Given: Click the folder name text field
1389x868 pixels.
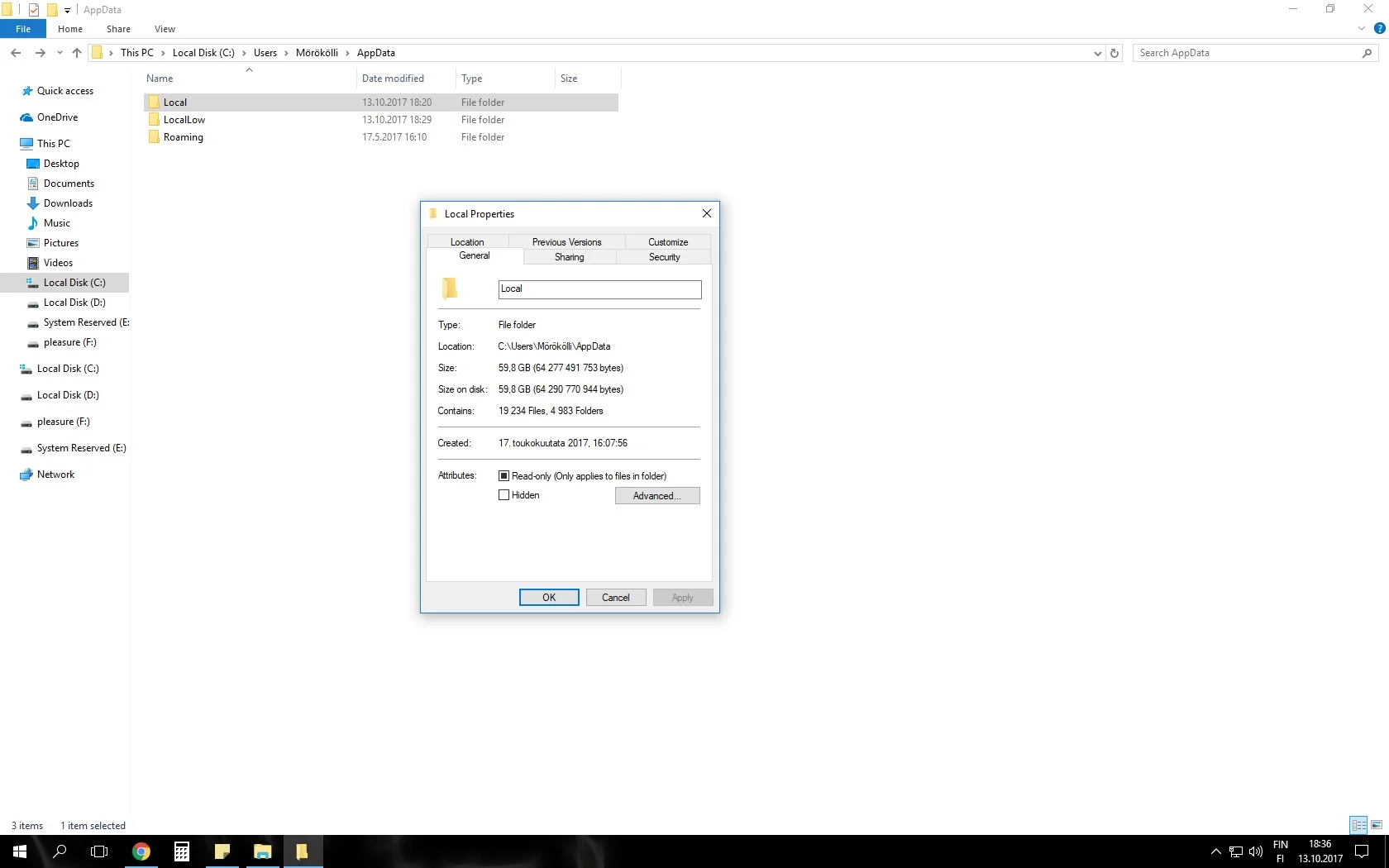Looking at the screenshot, I should (x=599, y=289).
